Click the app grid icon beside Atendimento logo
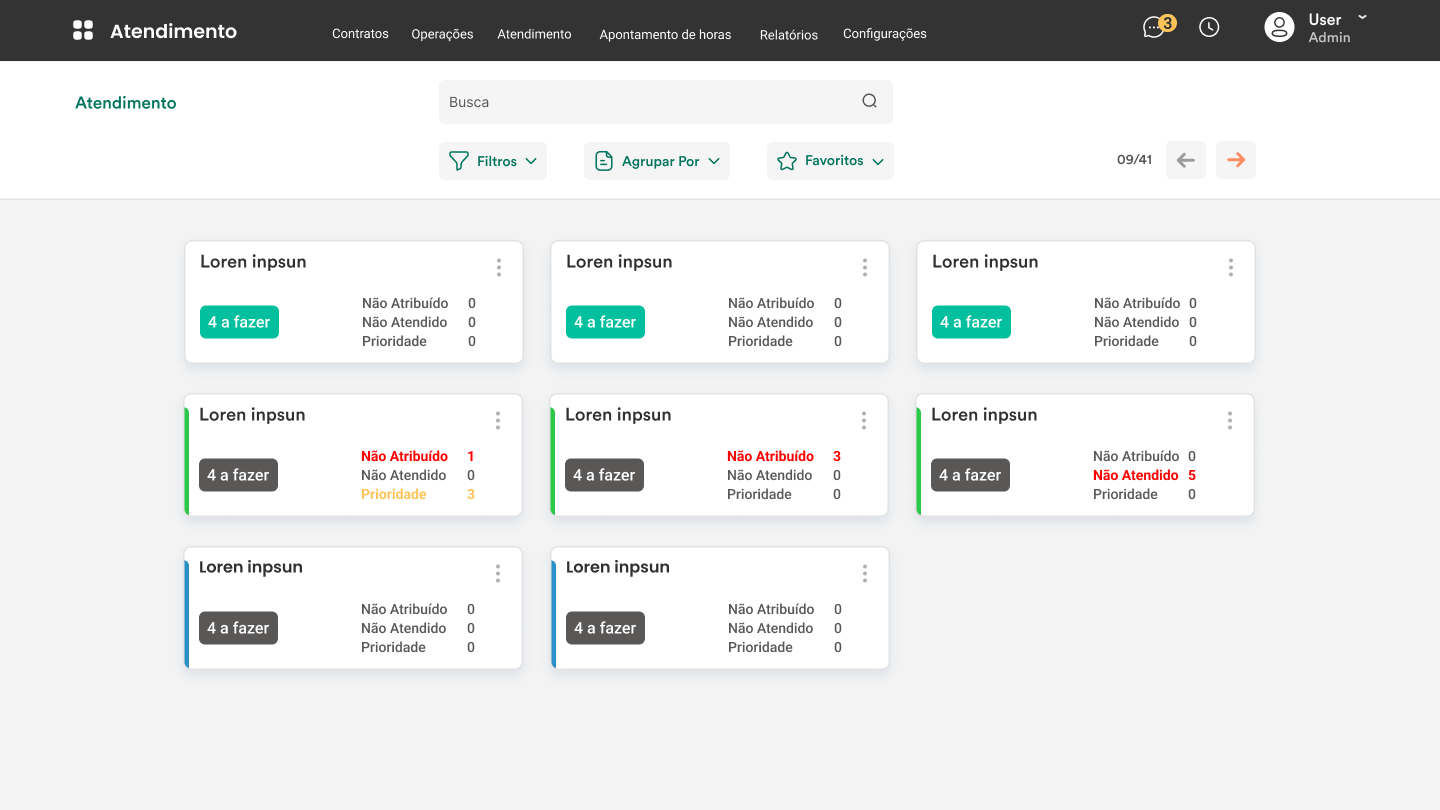The height and width of the screenshot is (810, 1440). coord(83,31)
